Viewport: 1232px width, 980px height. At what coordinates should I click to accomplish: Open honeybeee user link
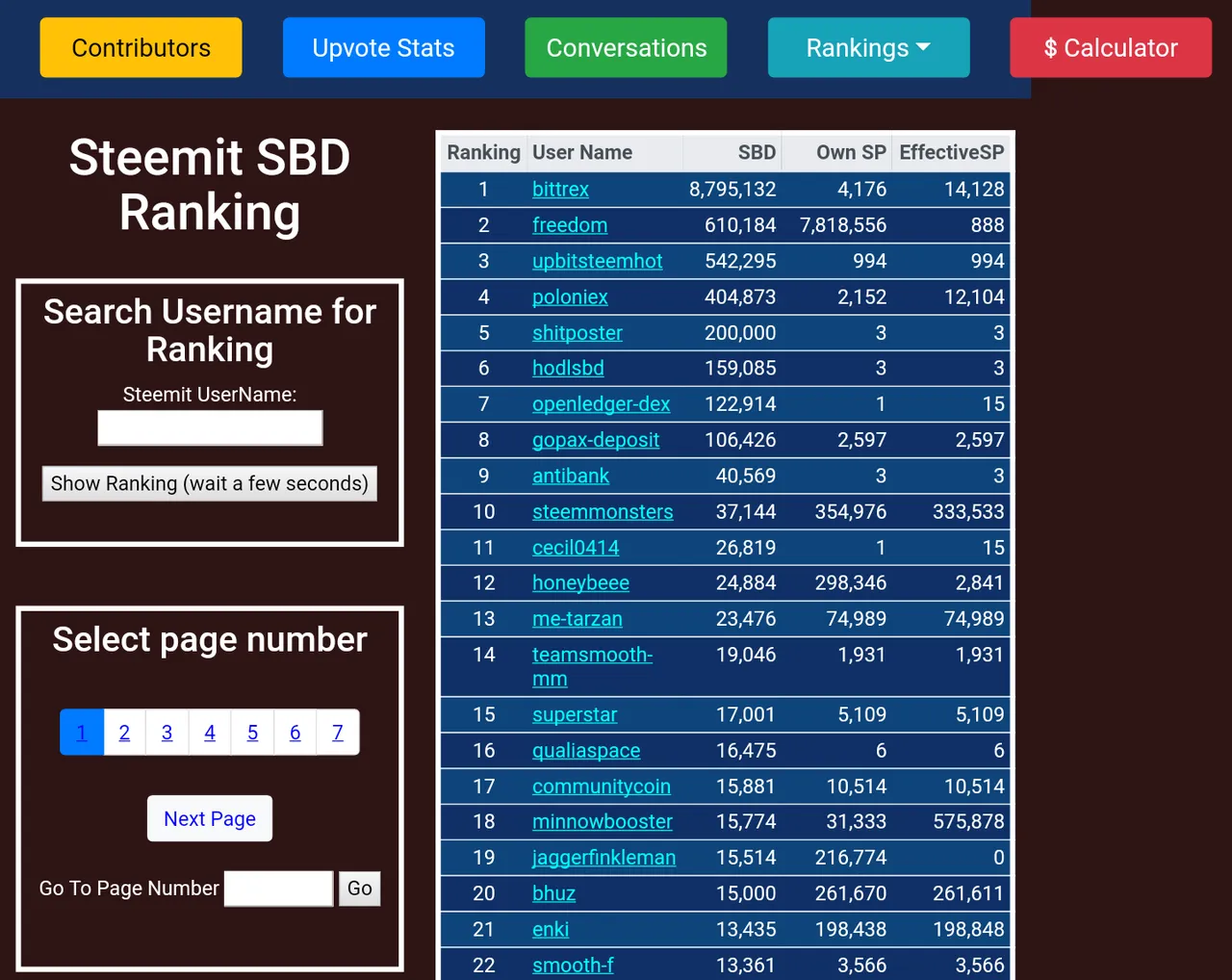[580, 582]
